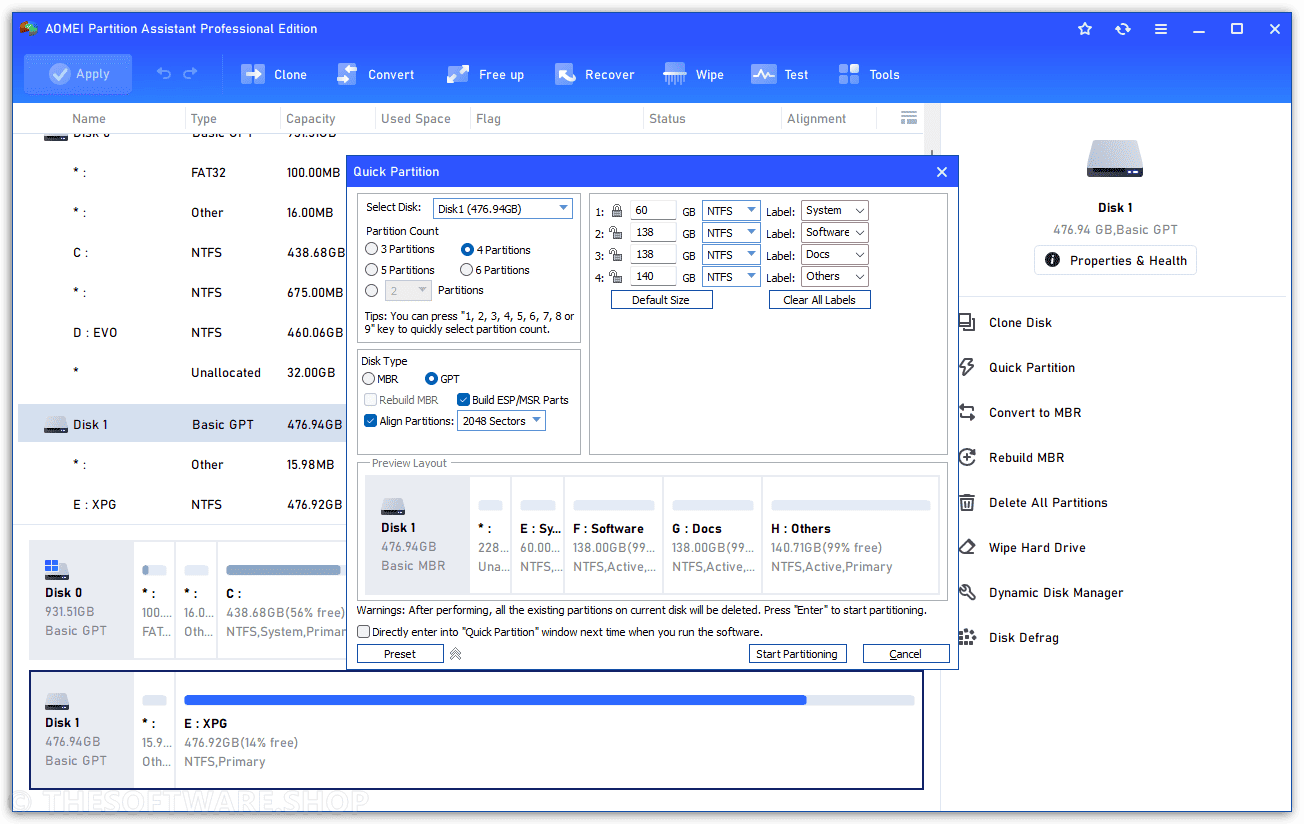Click the Start Partitioning button
Screen dimensions: 1304x824
[797, 654]
